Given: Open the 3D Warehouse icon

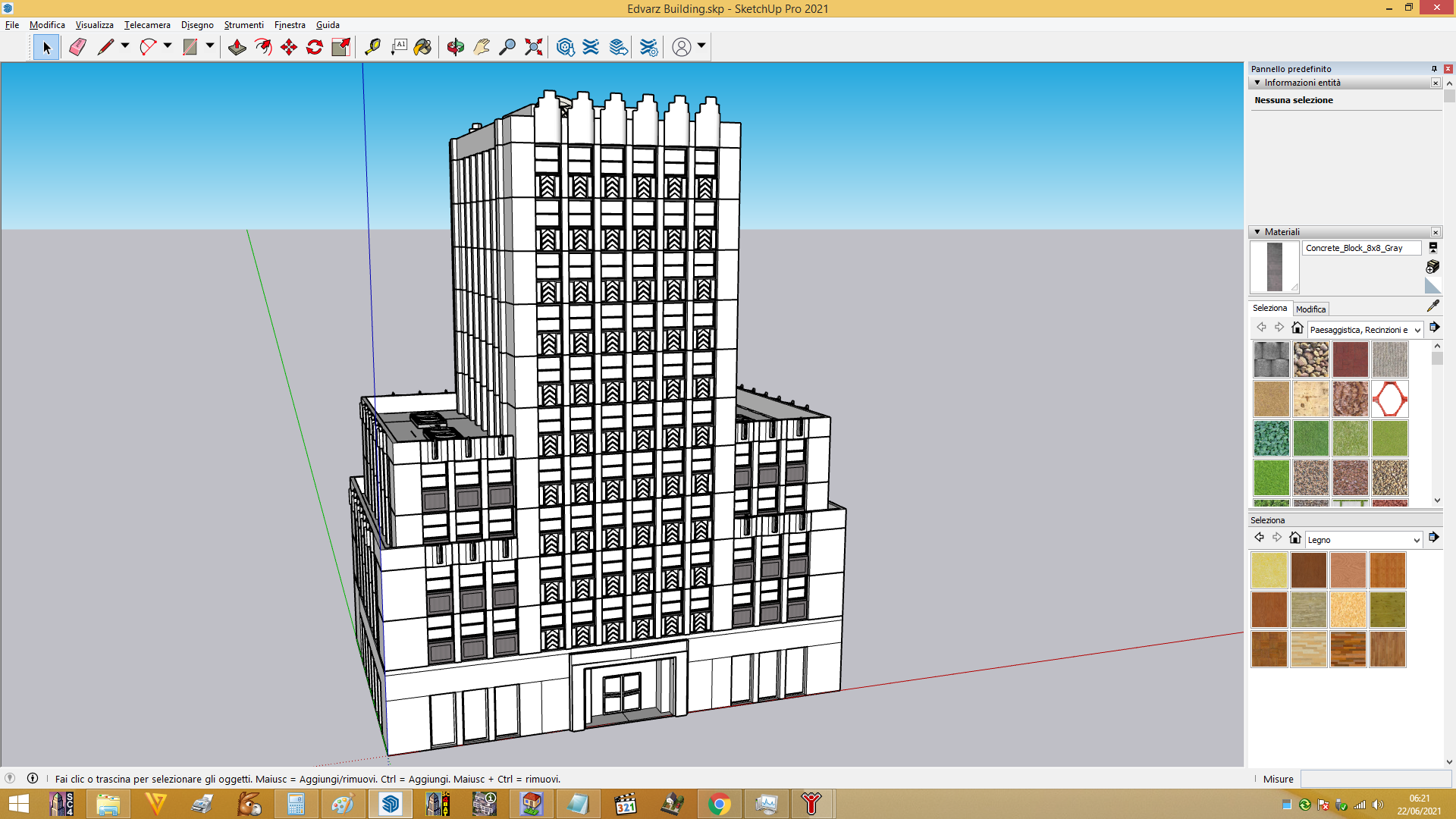Looking at the screenshot, I should point(565,47).
